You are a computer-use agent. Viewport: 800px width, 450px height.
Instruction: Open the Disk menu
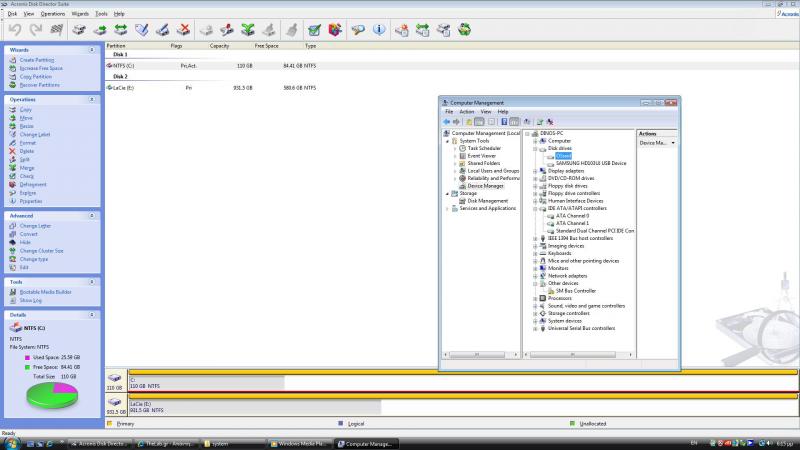point(12,14)
